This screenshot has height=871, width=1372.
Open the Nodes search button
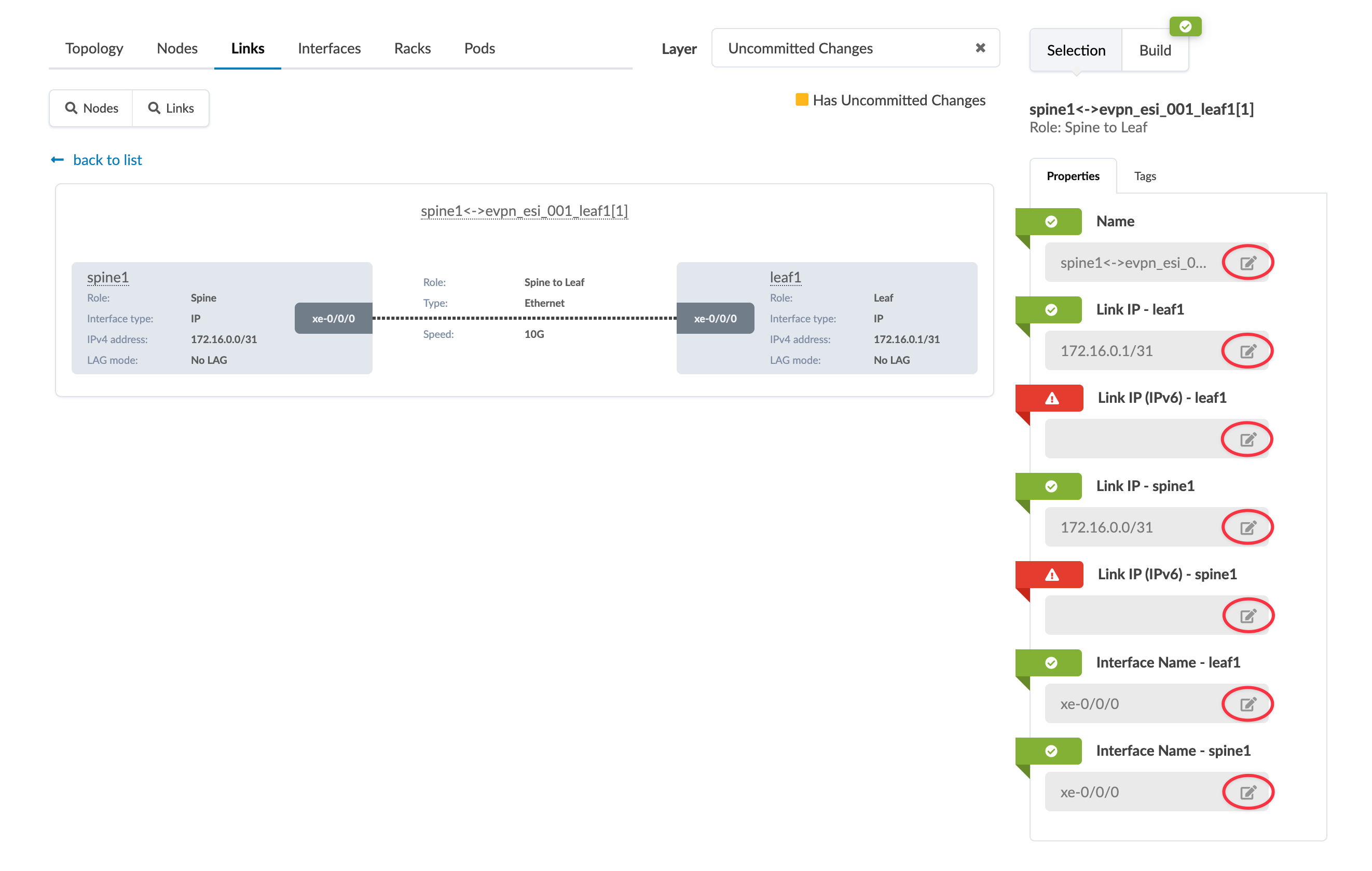tap(91, 108)
